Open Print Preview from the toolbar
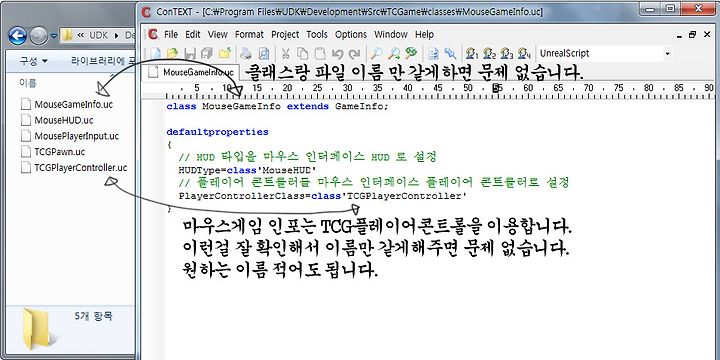This screenshot has width=720, height=360. coord(264,53)
